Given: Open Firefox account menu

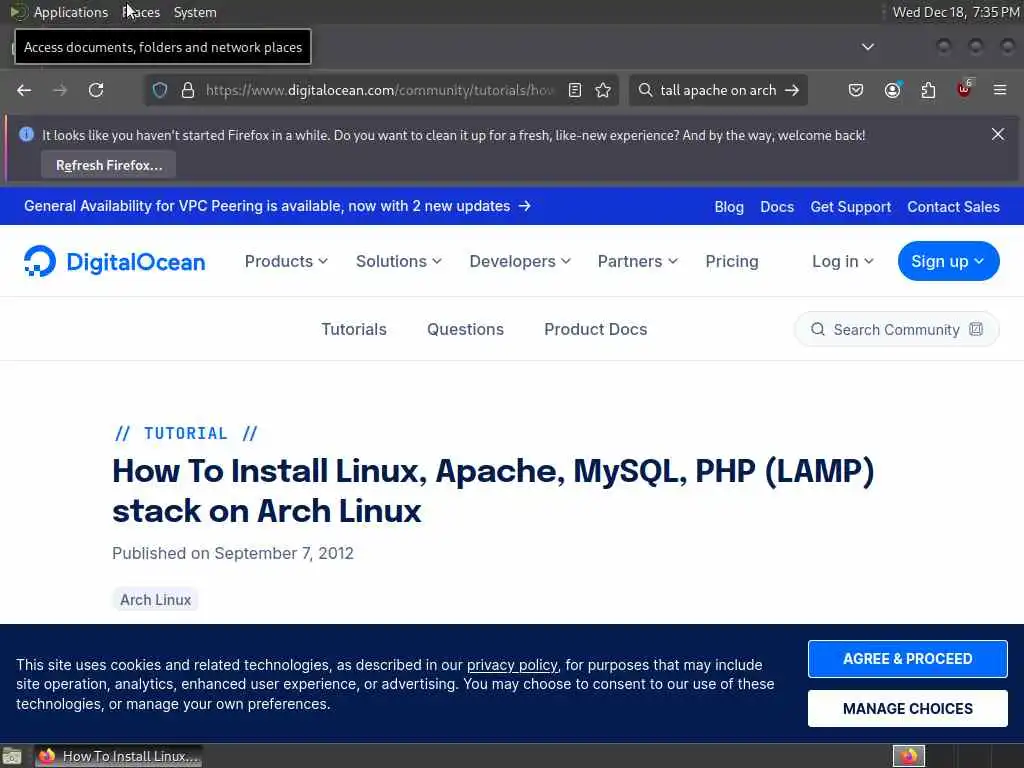Looking at the screenshot, I should point(892,90).
